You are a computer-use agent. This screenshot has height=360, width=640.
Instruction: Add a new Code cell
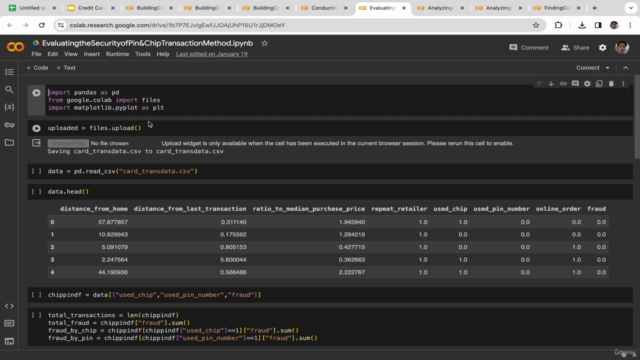pyautogui.click(x=37, y=68)
